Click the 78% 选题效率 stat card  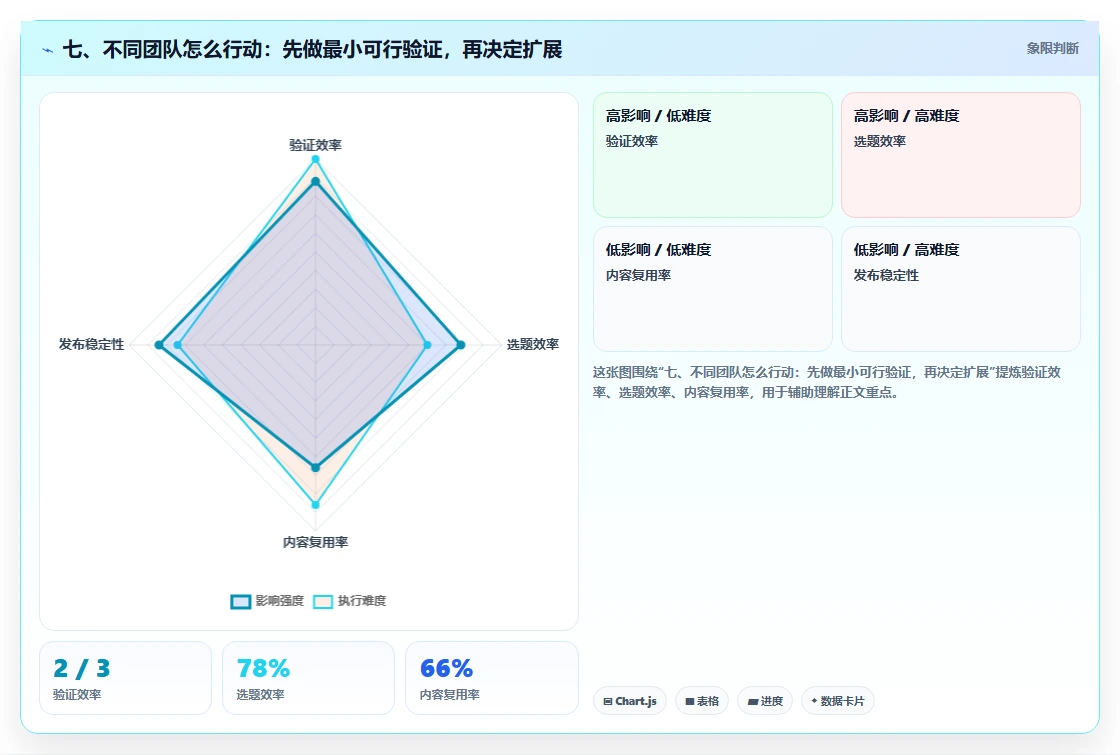pos(309,678)
